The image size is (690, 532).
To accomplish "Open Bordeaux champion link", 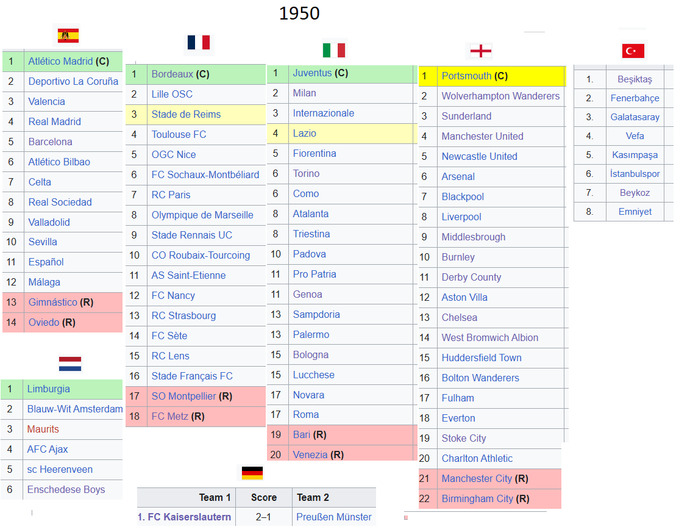I will pyautogui.click(x=172, y=74).
